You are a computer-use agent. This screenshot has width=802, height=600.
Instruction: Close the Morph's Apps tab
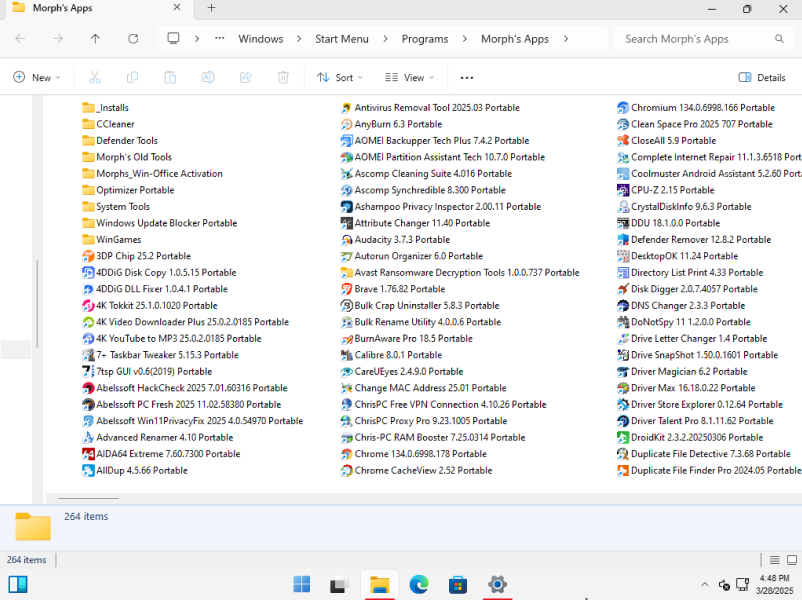coord(177,8)
